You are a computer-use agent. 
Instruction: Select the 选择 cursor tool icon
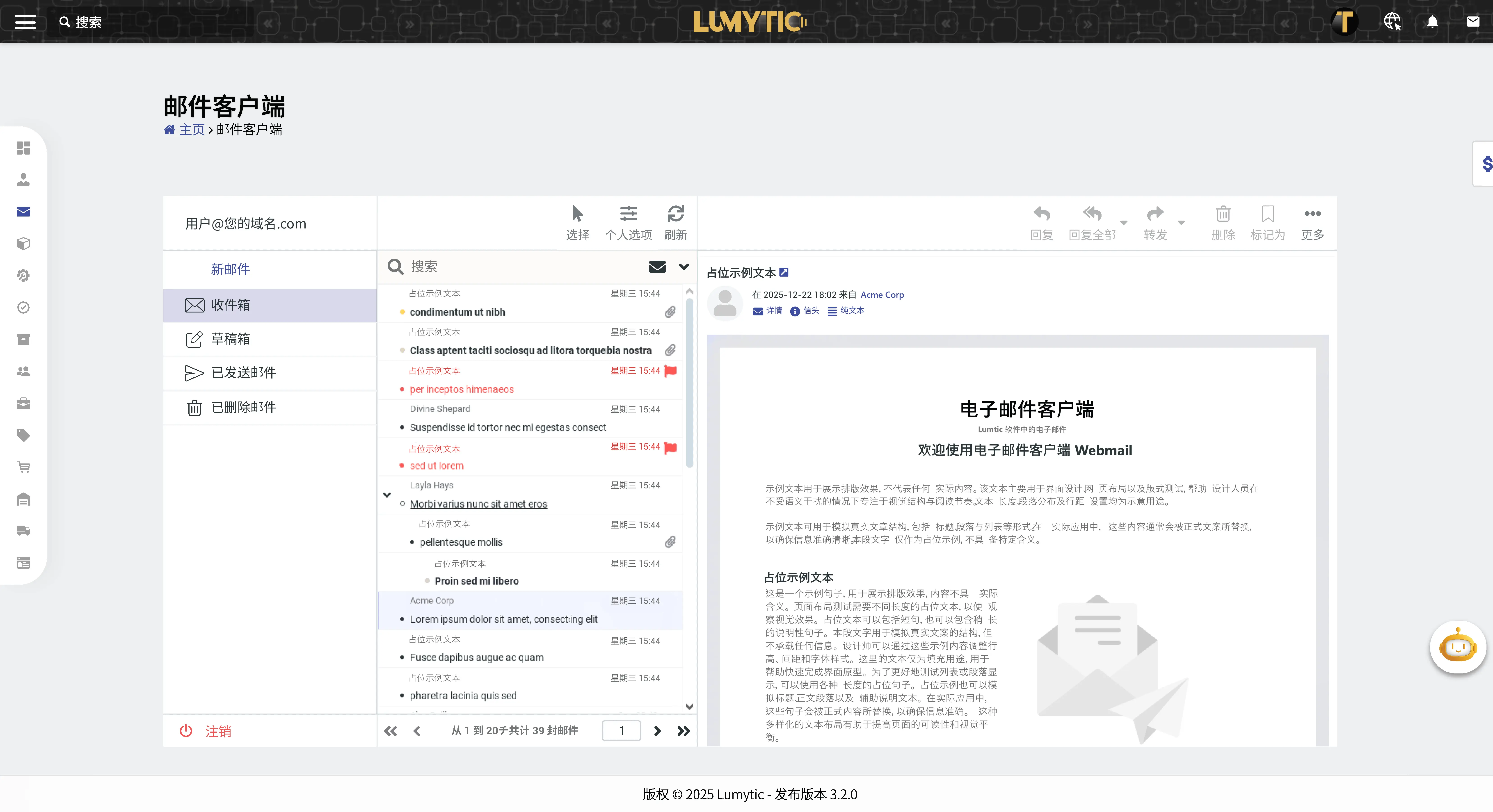pos(577,214)
